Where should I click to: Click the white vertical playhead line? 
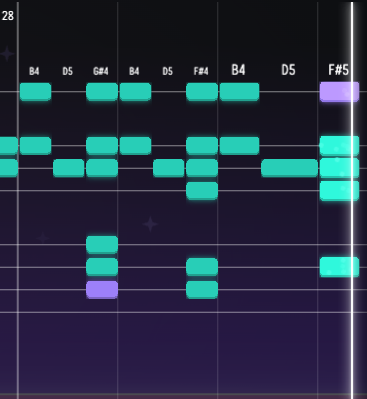point(352,200)
